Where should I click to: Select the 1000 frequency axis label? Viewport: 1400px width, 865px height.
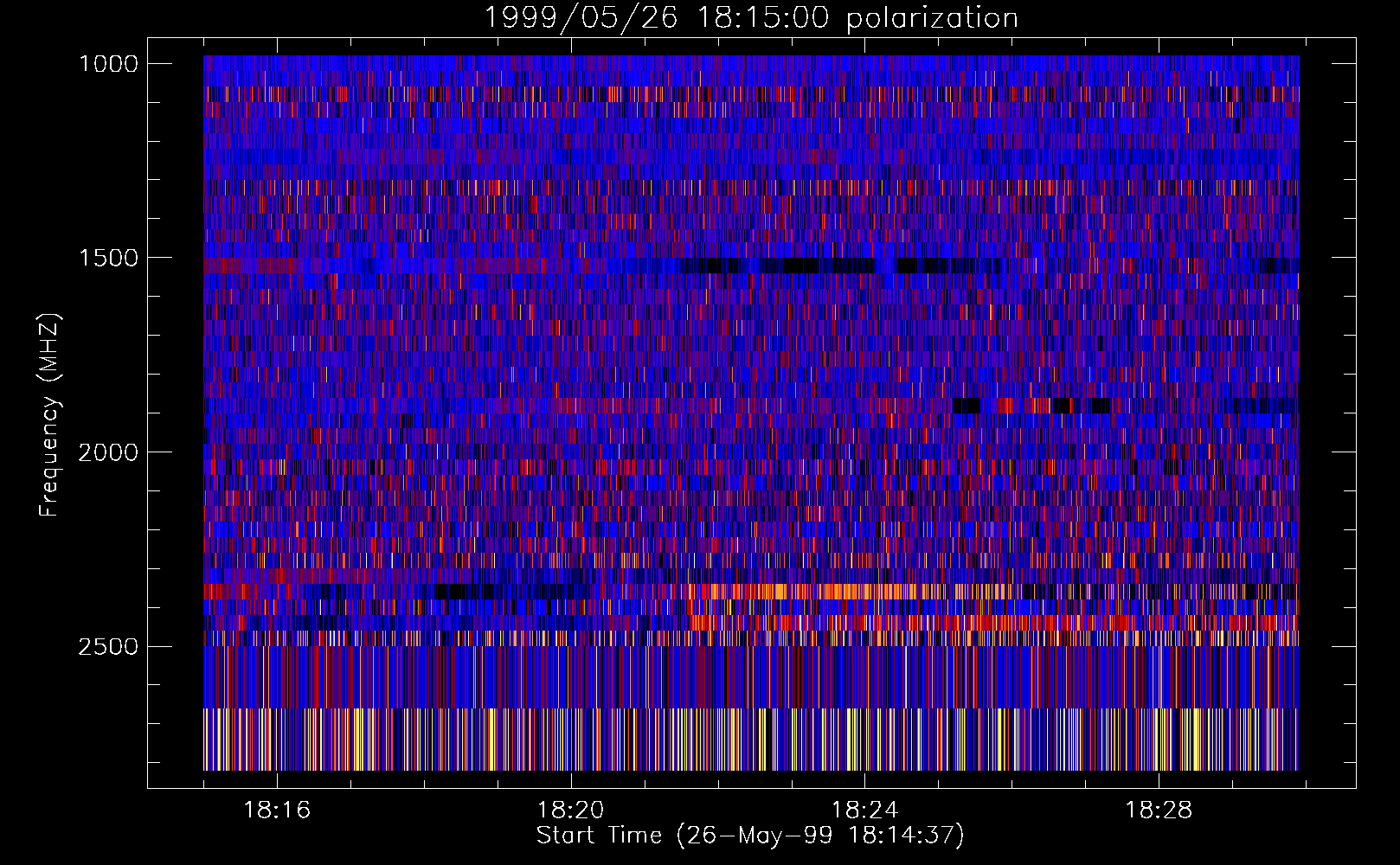click(108, 64)
